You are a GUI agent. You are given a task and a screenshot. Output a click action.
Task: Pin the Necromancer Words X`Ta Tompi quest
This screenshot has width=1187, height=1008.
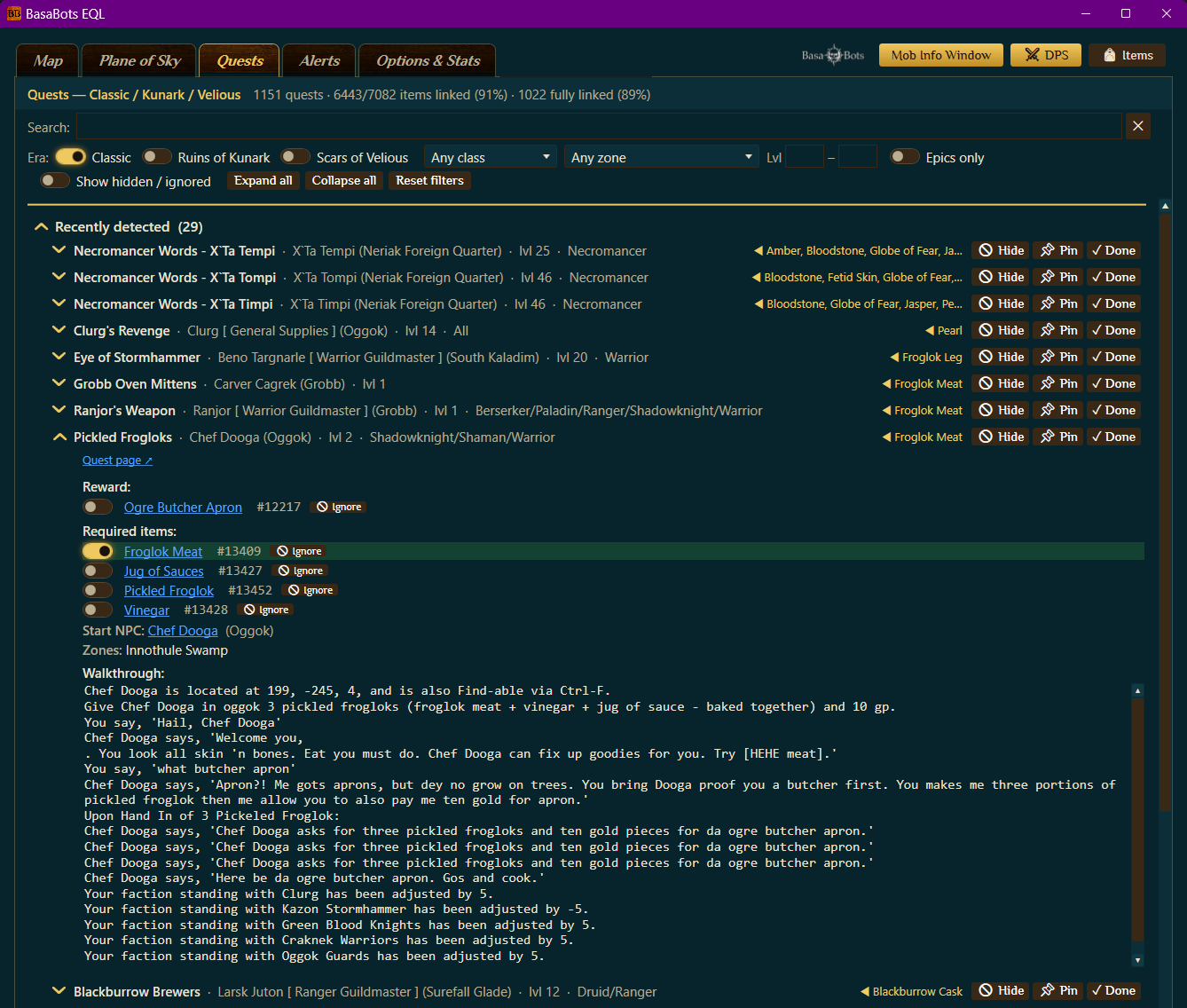pos(1058,277)
